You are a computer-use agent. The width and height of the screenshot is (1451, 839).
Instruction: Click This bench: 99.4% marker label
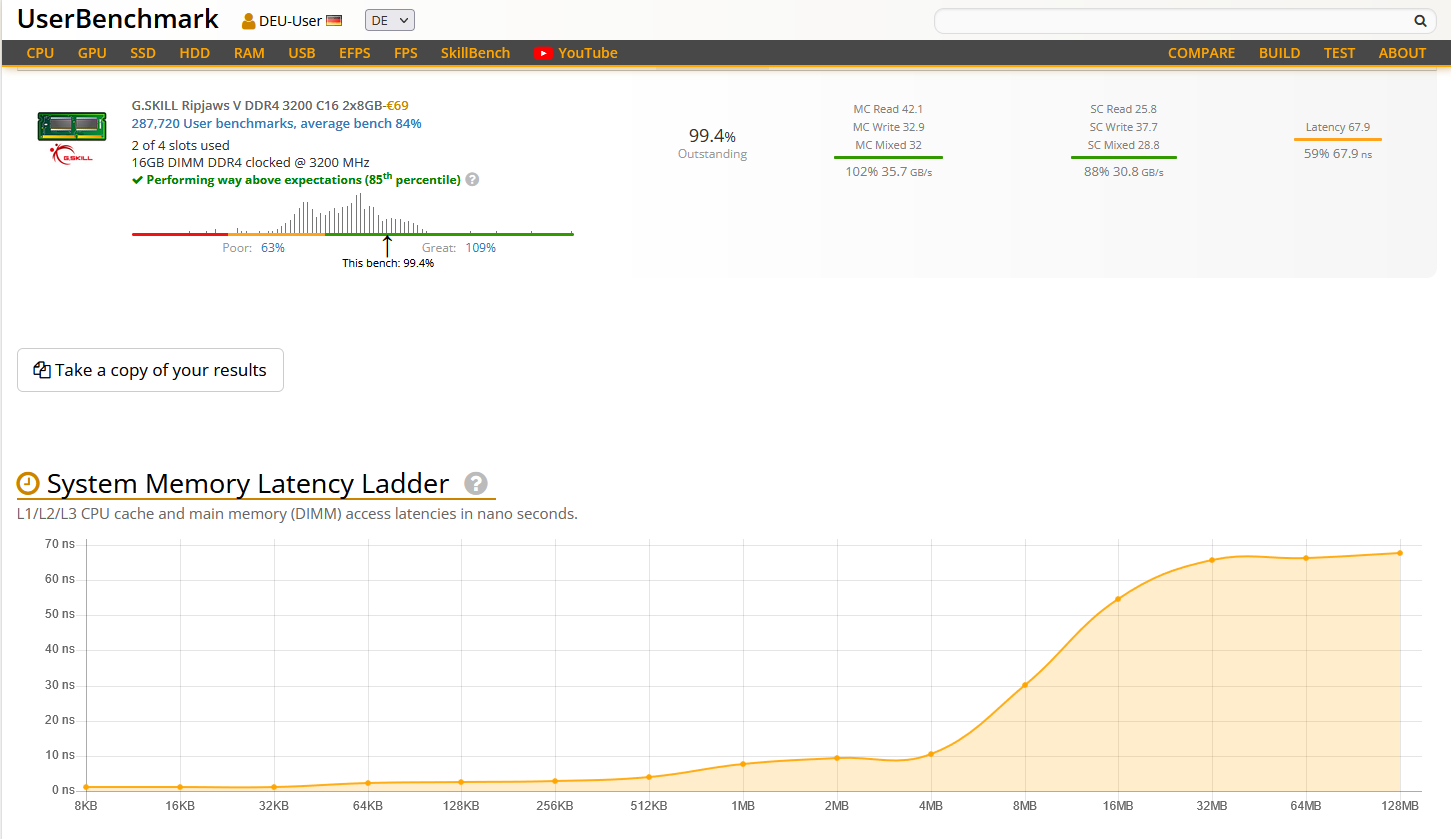point(388,263)
